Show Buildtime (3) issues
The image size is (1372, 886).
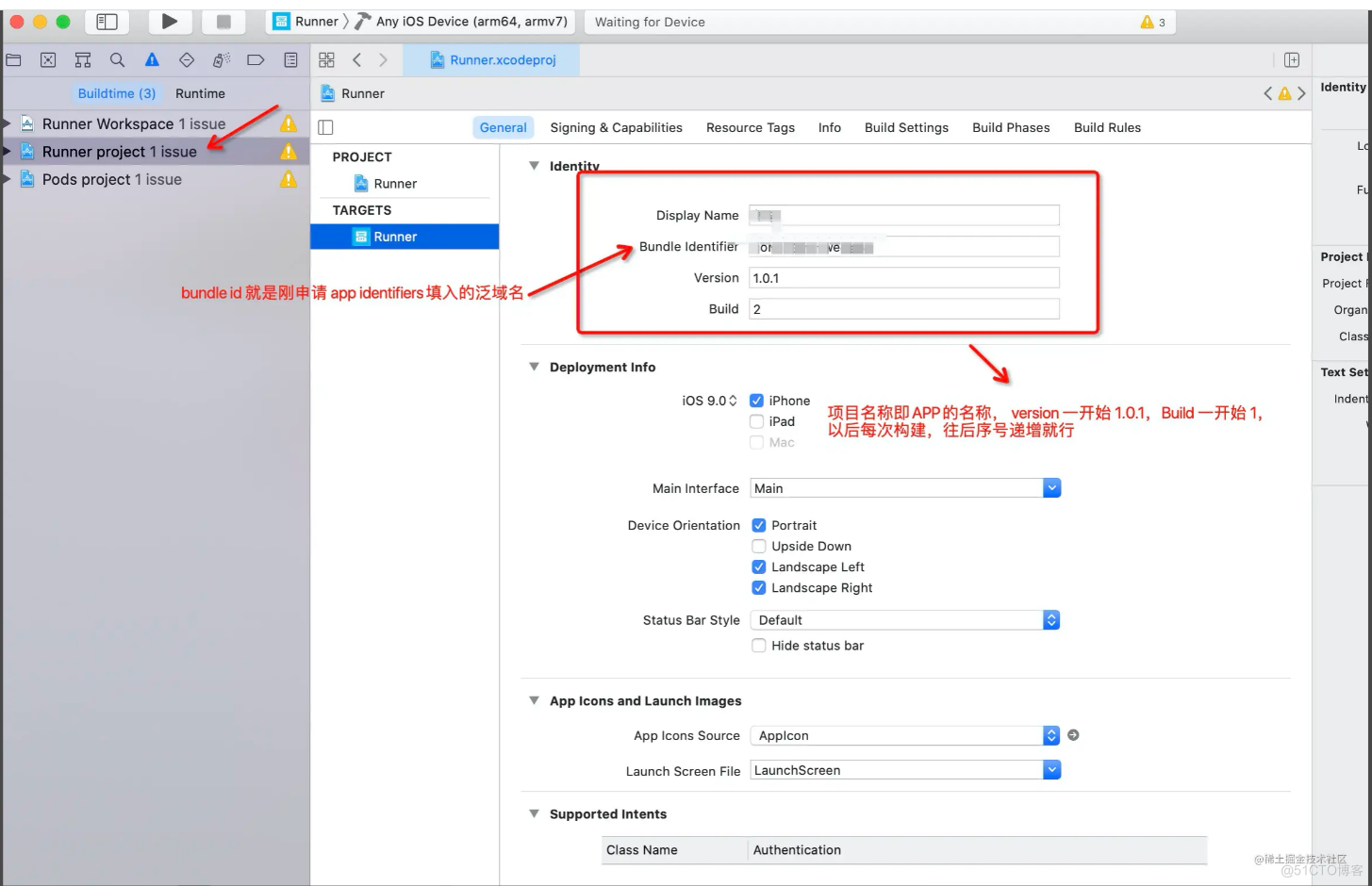tap(117, 93)
